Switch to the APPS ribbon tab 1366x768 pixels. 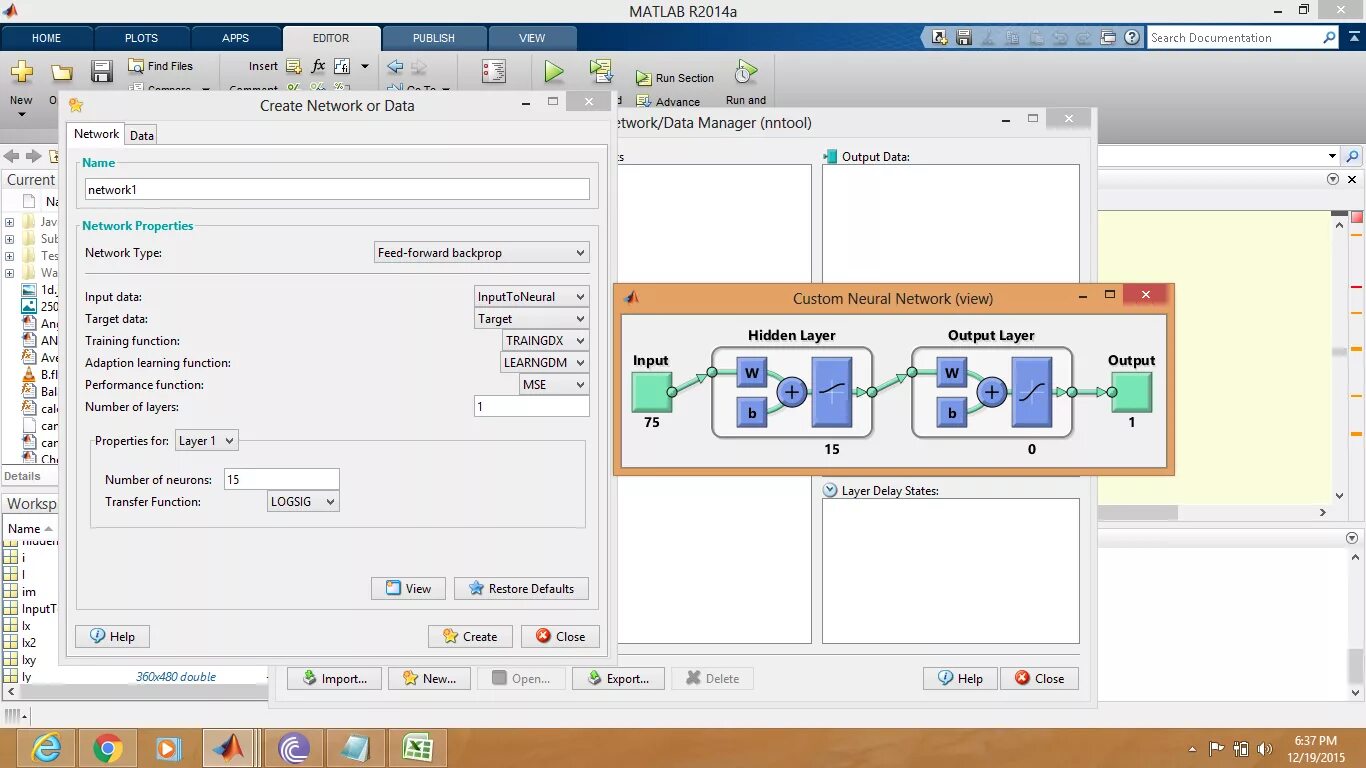click(236, 38)
